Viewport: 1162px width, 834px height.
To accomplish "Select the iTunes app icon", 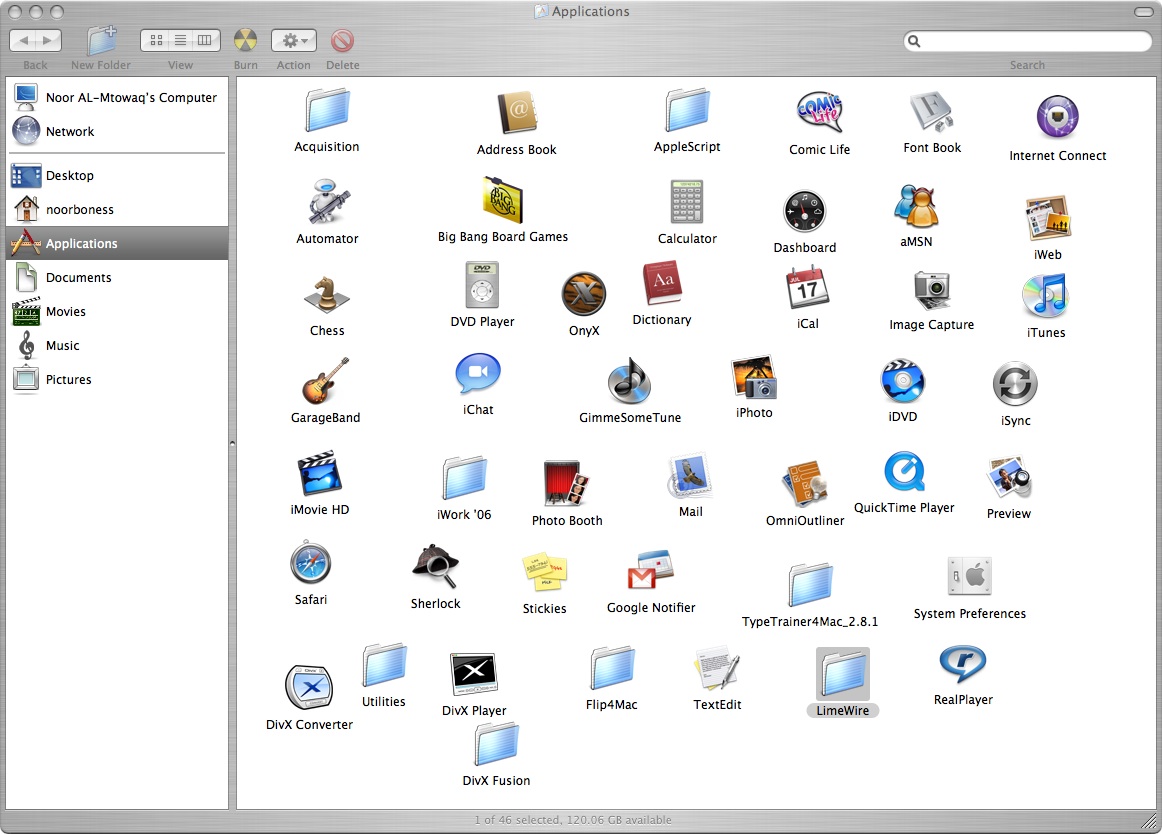I will (x=1045, y=296).
